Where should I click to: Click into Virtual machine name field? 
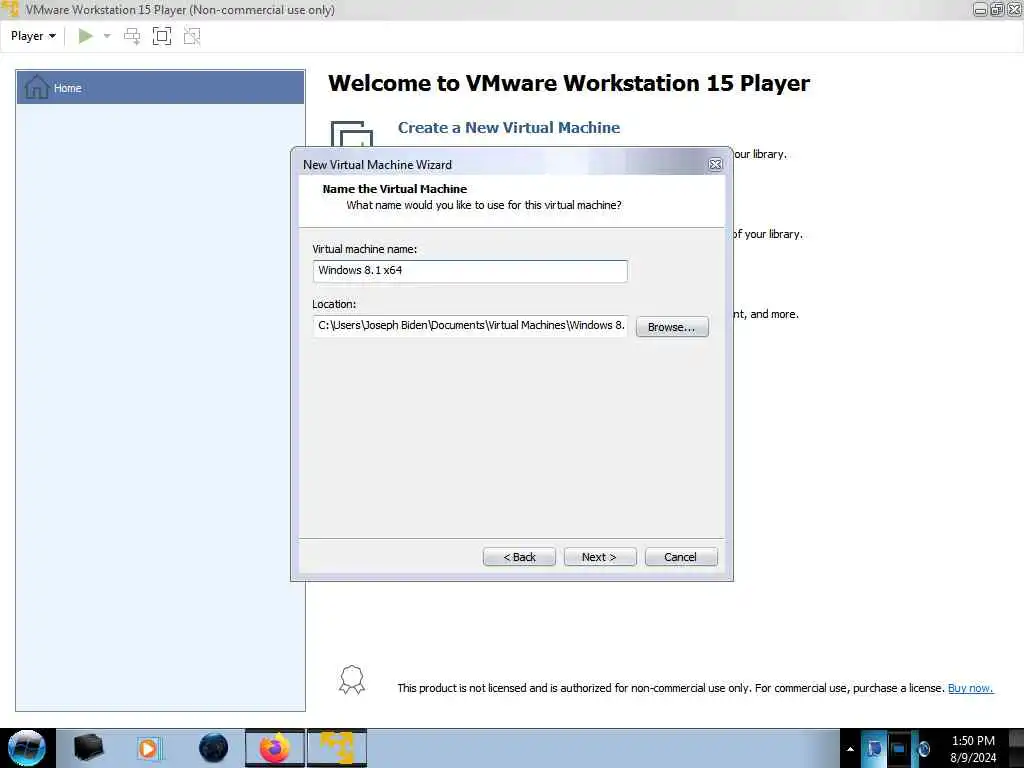[470, 271]
